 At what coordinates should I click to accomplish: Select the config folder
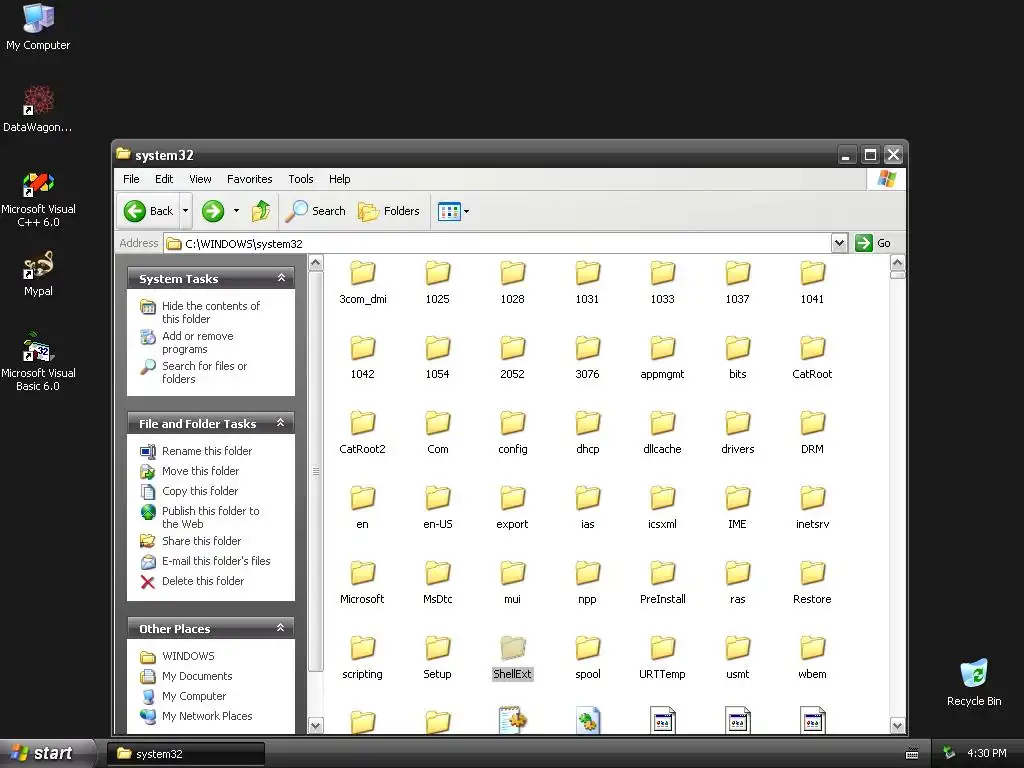point(513,433)
